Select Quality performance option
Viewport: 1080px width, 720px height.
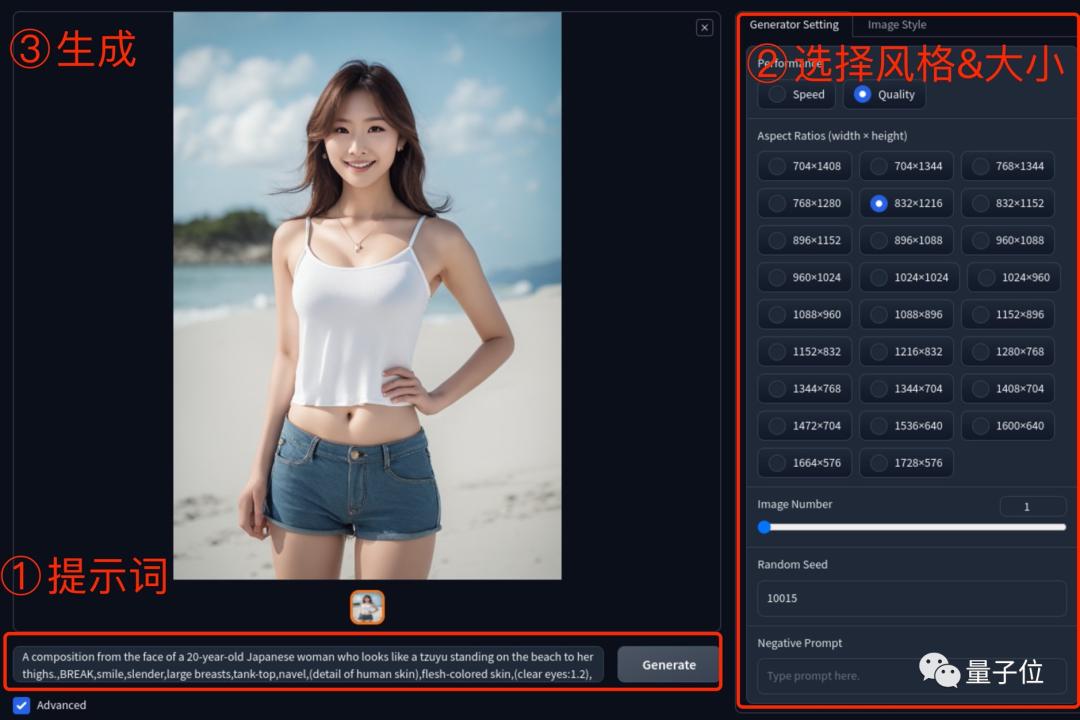point(884,94)
